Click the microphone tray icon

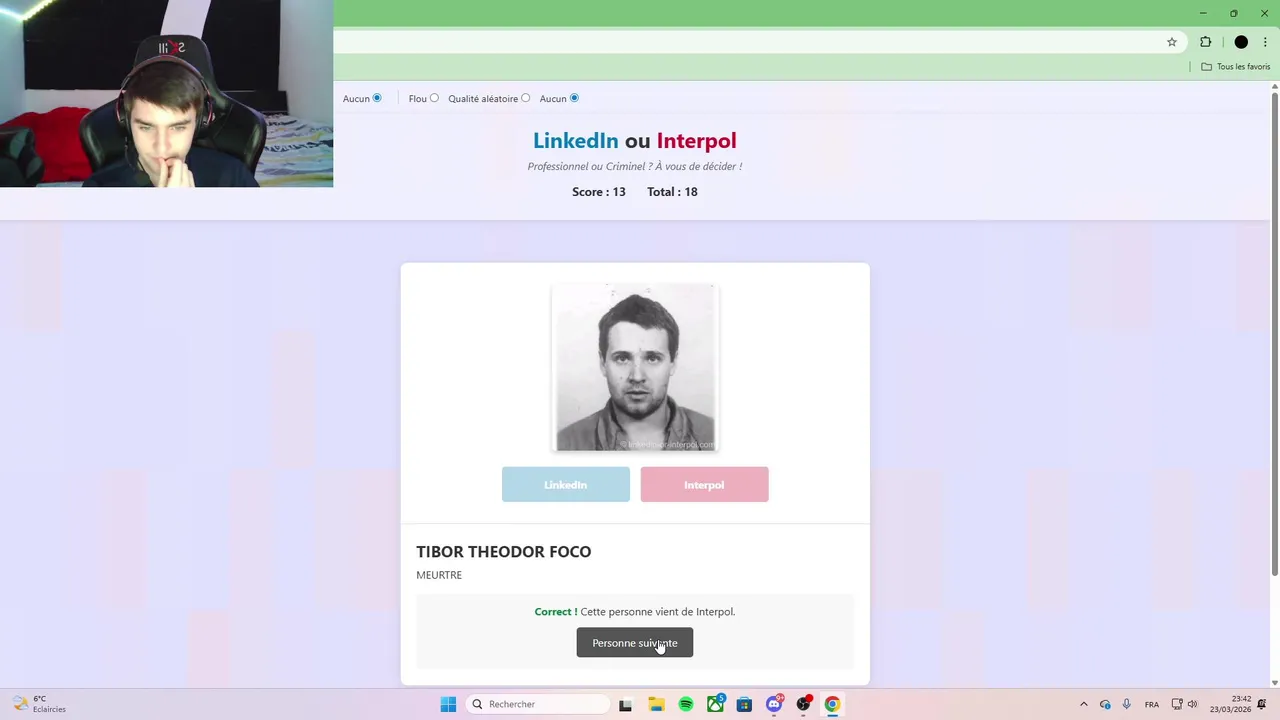click(x=1127, y=704)
